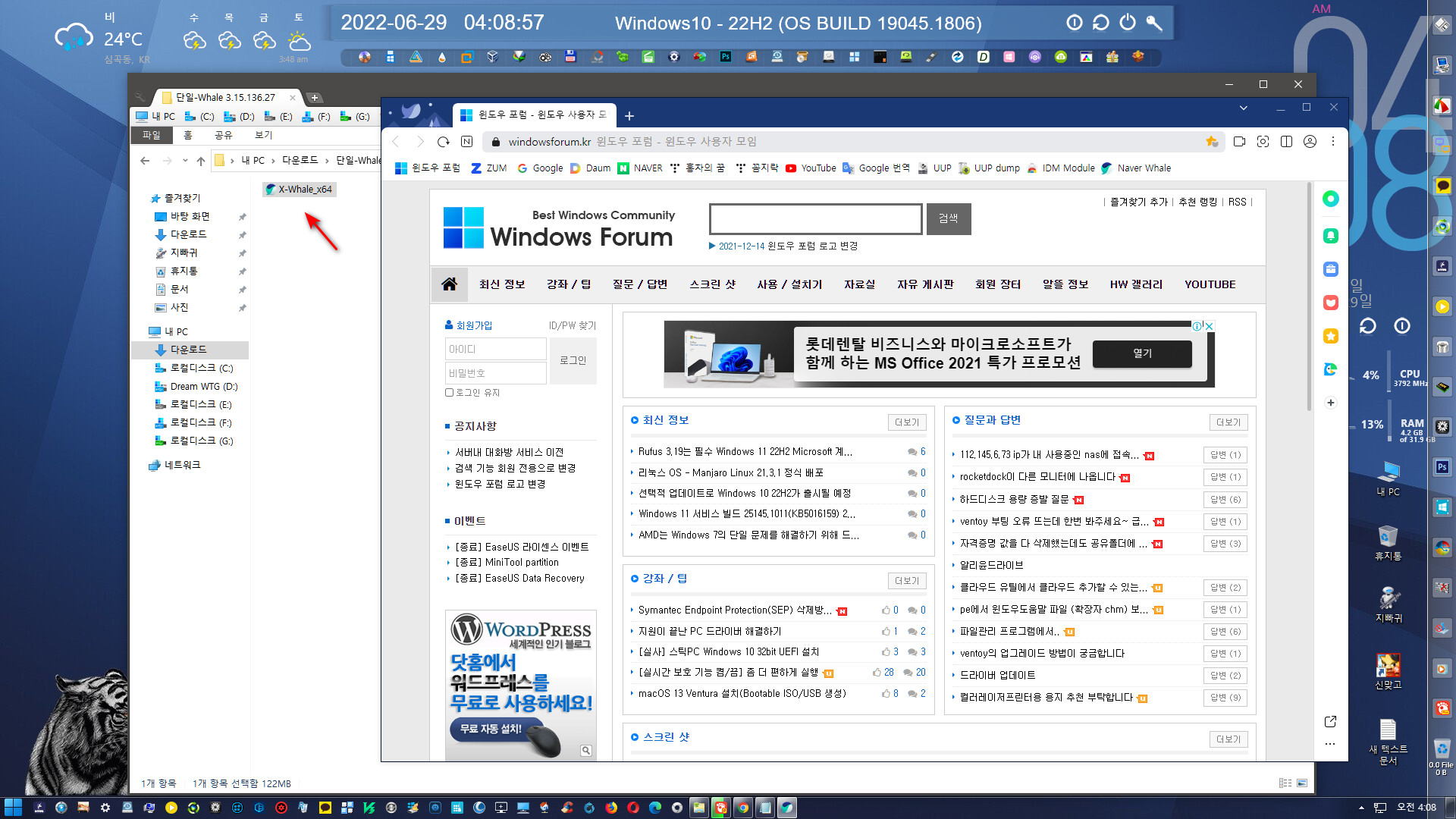Click the 검색 search button
This screenshot has height=819, width=1456.
(x=949, y=219)
